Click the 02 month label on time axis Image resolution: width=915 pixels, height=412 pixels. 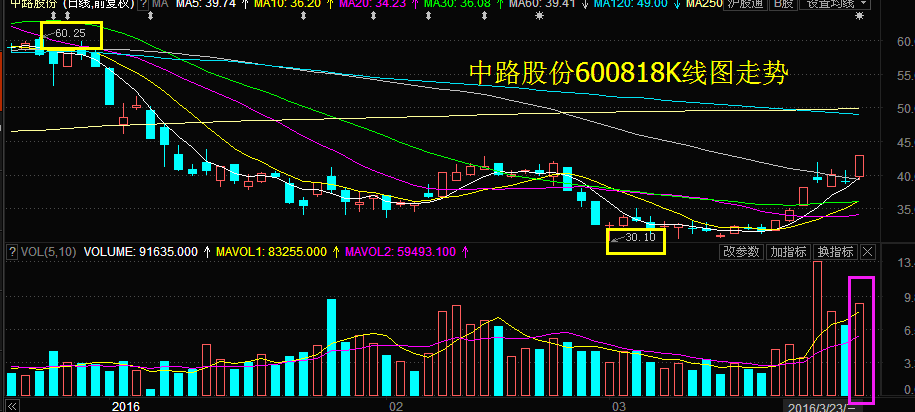(x=397, y=406)
